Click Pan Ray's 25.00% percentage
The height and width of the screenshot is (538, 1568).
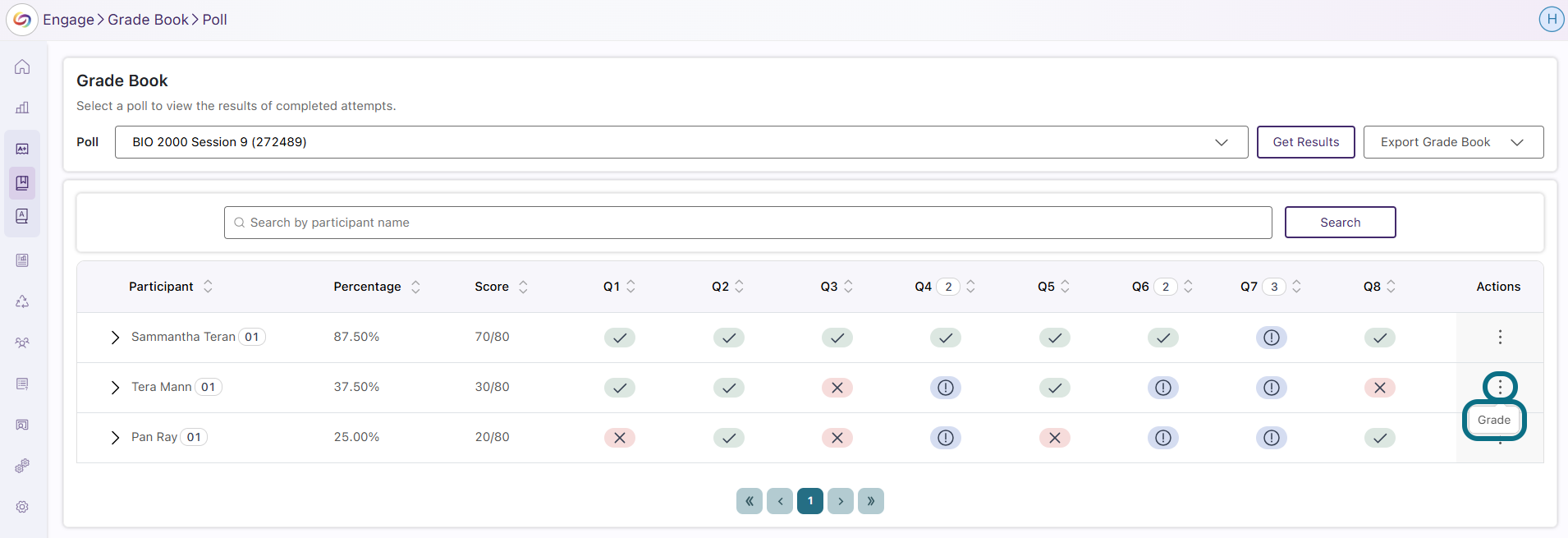tap(356, 437)
